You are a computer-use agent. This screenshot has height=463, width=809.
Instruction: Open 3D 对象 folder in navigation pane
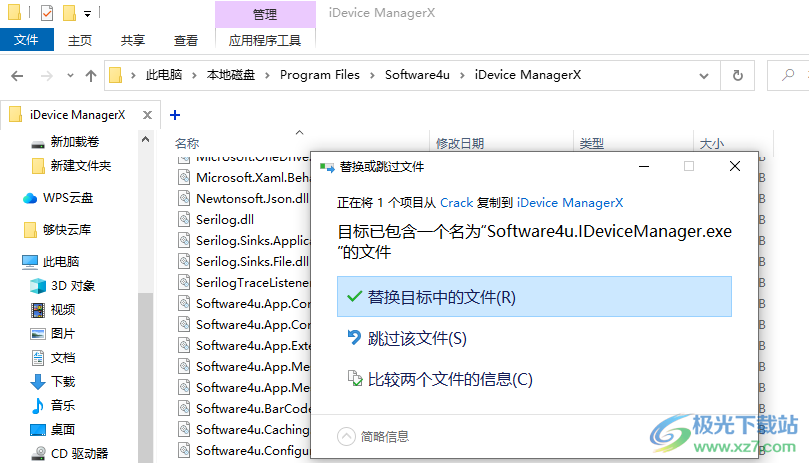coord(73,285)
